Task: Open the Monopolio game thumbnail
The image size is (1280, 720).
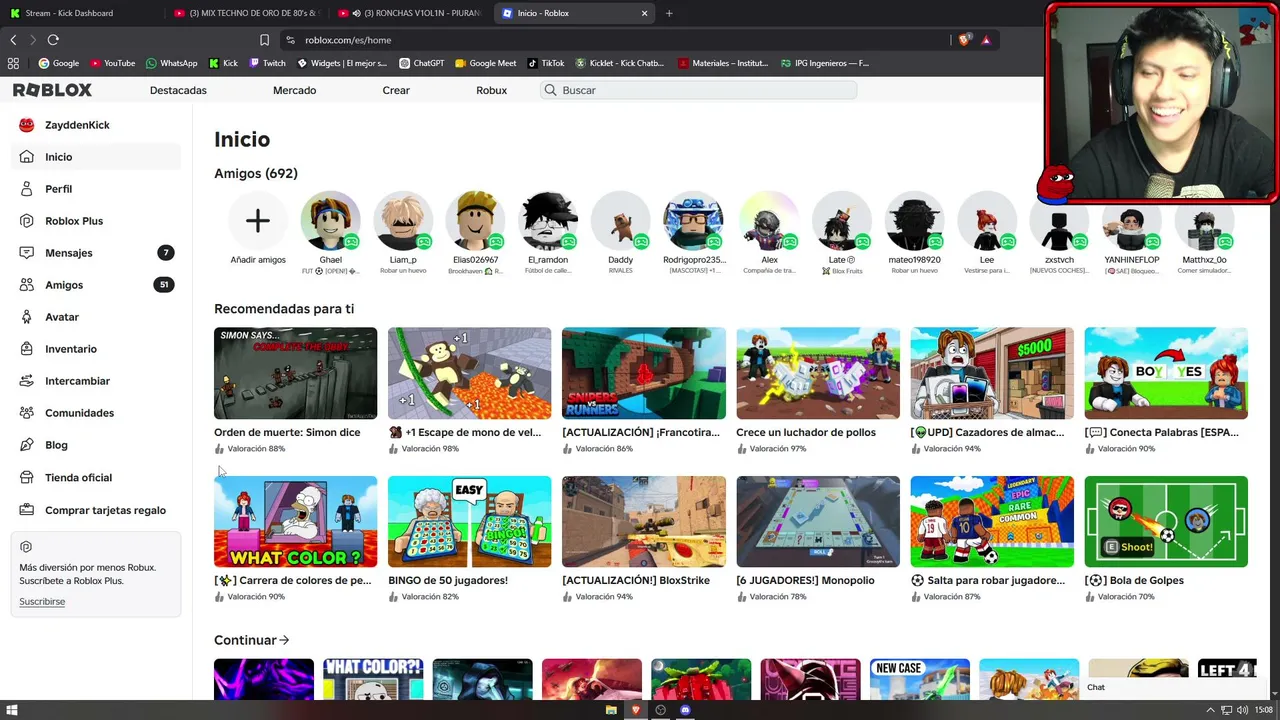Action: pyautogui.click(x=818, y=521)
